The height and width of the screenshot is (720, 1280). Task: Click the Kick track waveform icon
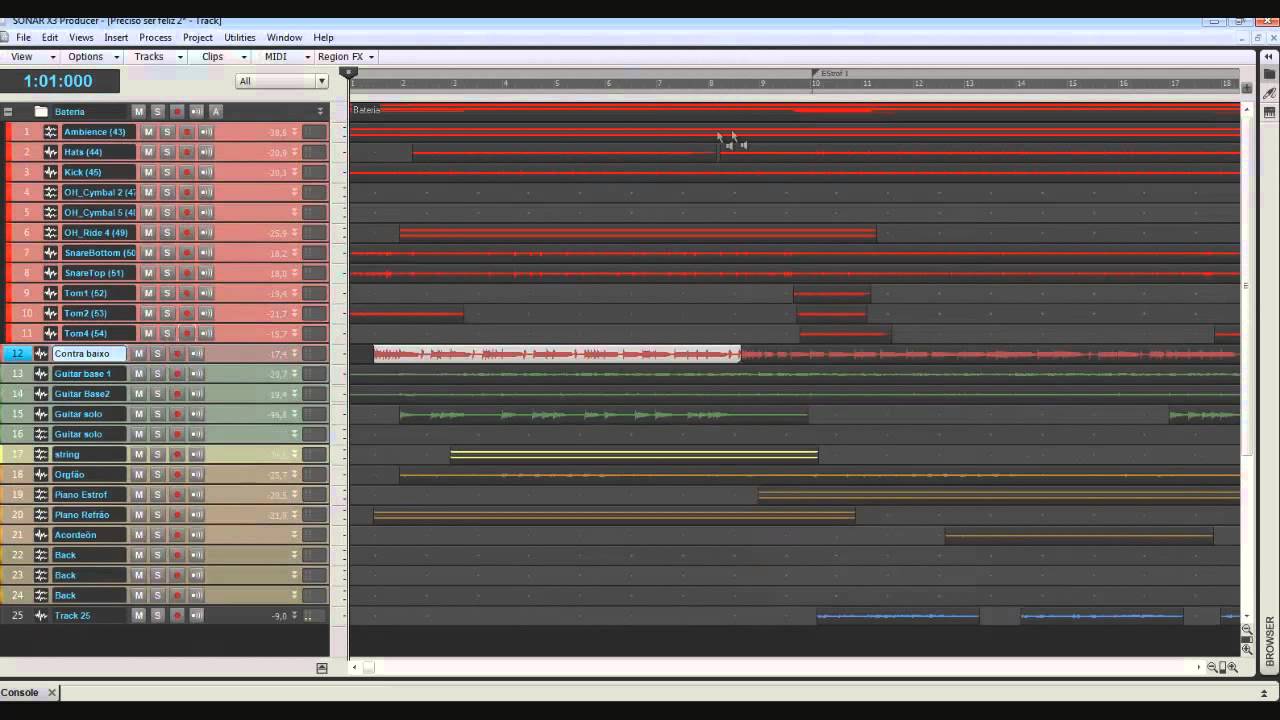pos(51,172)
